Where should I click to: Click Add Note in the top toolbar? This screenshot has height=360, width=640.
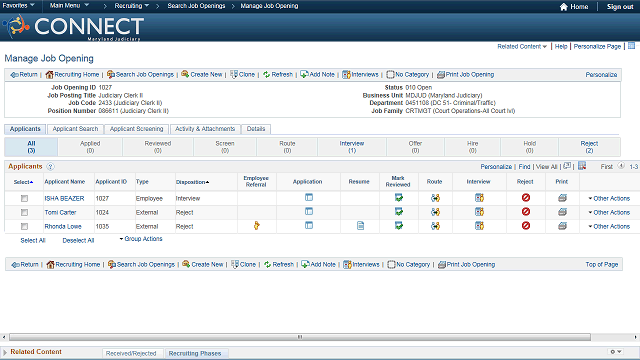pyautogui.click(x=318, y=75)
